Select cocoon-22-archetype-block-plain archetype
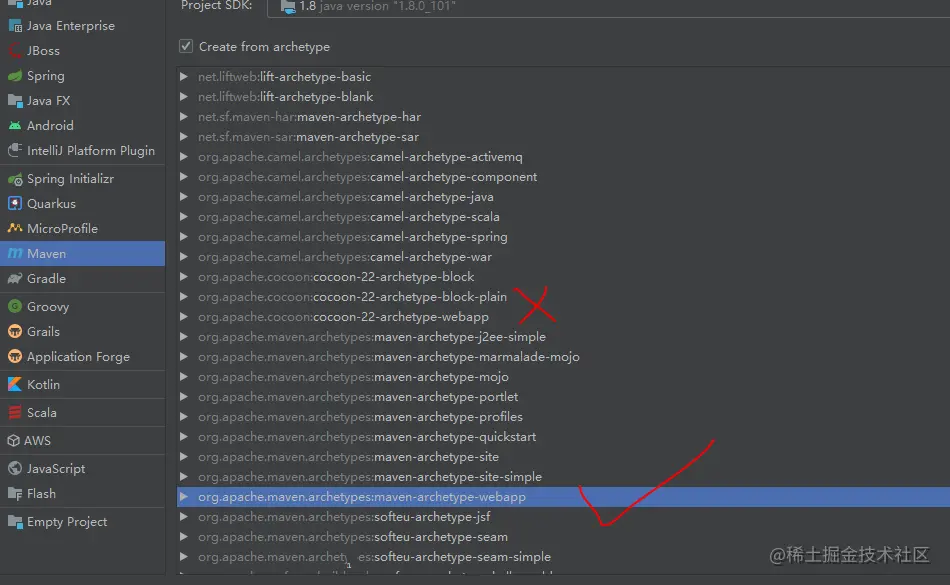 point(352,297)
